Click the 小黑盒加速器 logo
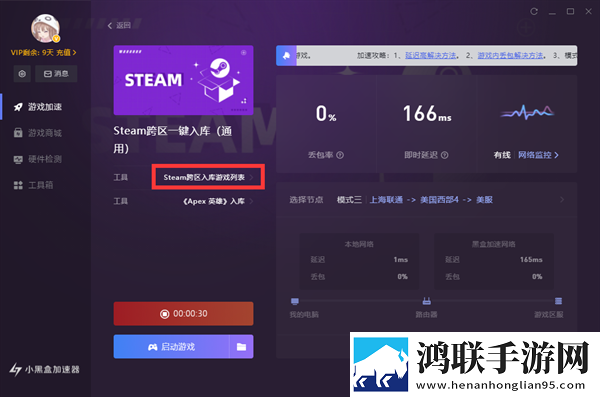Screen dimensions: 600x397 [44, 369]
